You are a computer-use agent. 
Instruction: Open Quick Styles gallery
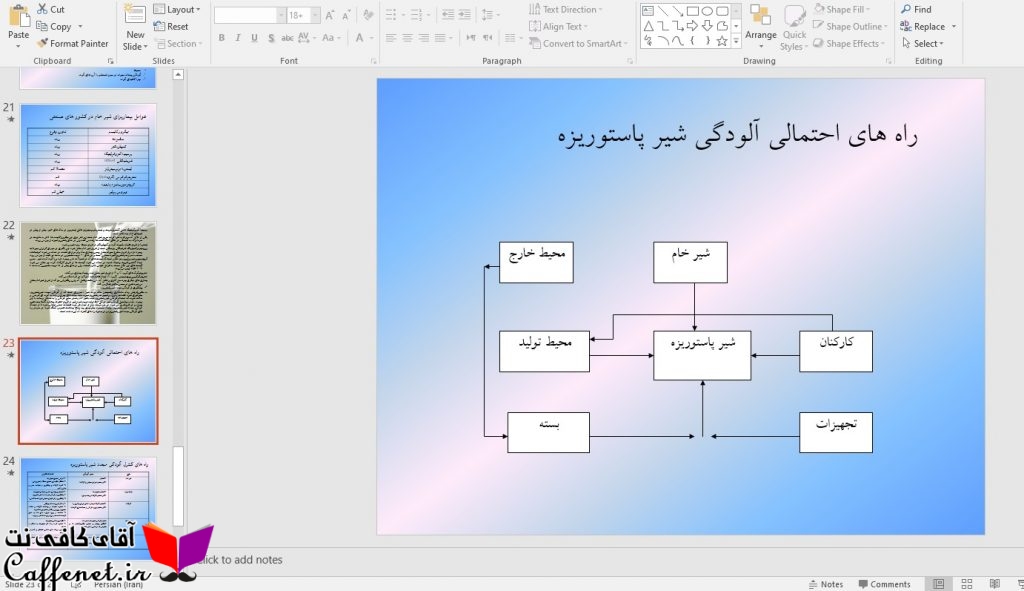coord(794,27)
